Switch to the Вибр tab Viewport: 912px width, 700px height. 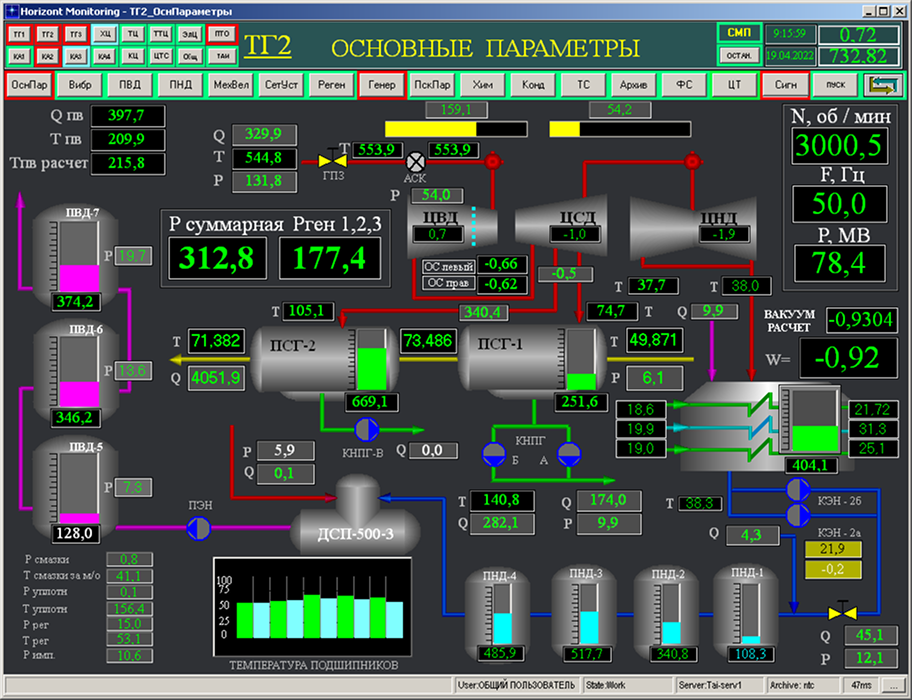tap(78, 86)
